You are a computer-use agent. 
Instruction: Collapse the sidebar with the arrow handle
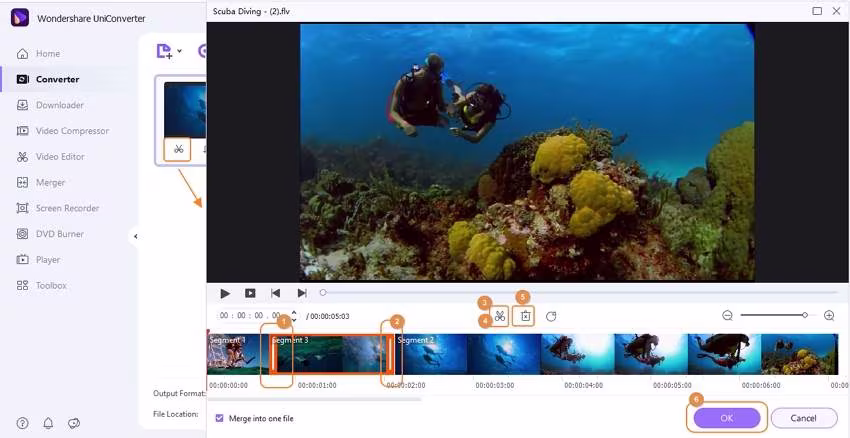click(136, 236)
